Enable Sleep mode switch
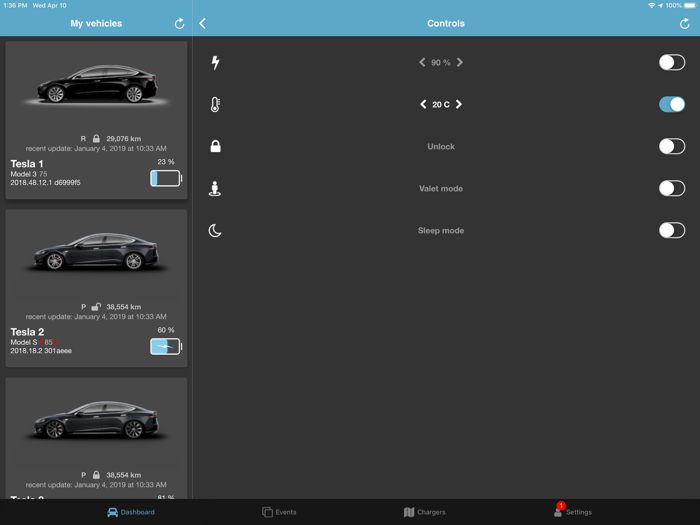Viewport: 700px width, 525px height. pos(672,230)
